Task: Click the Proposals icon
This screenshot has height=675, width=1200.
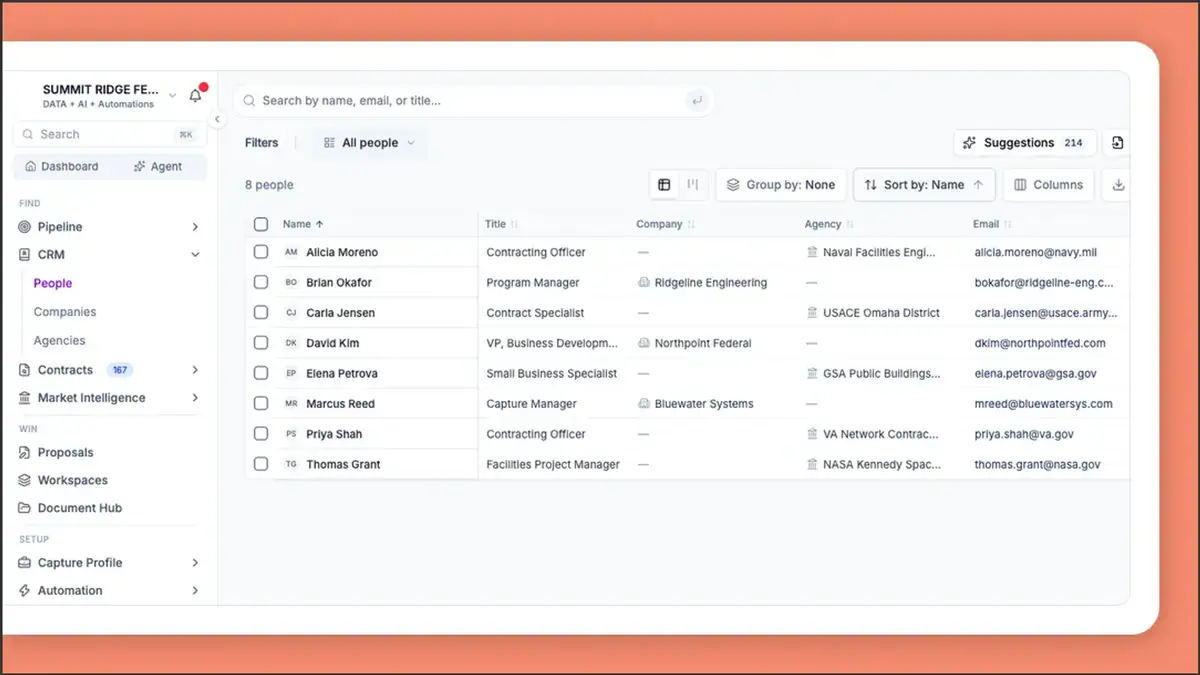Action: (x=26, y=453)
